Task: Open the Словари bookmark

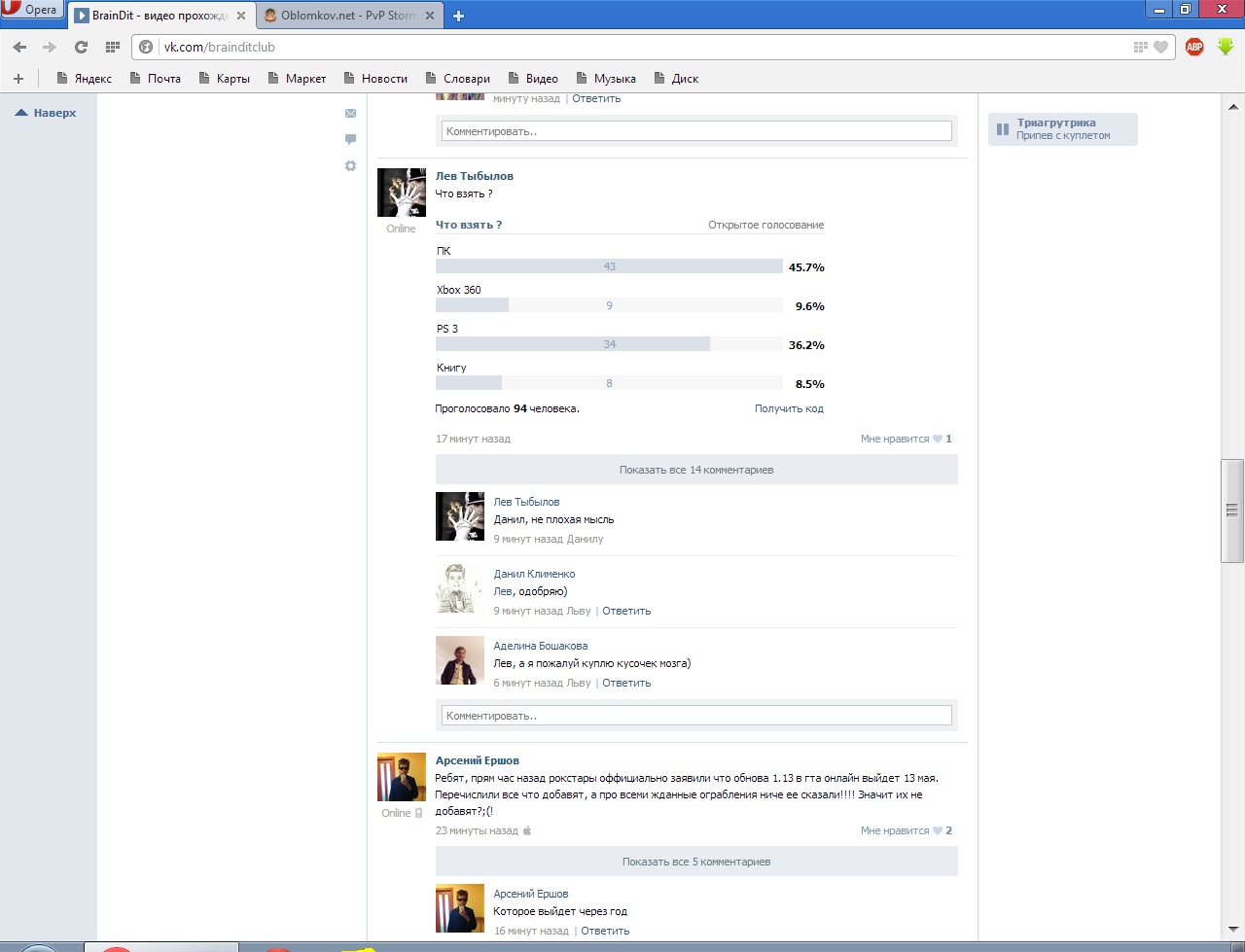Action: [458, 79]
